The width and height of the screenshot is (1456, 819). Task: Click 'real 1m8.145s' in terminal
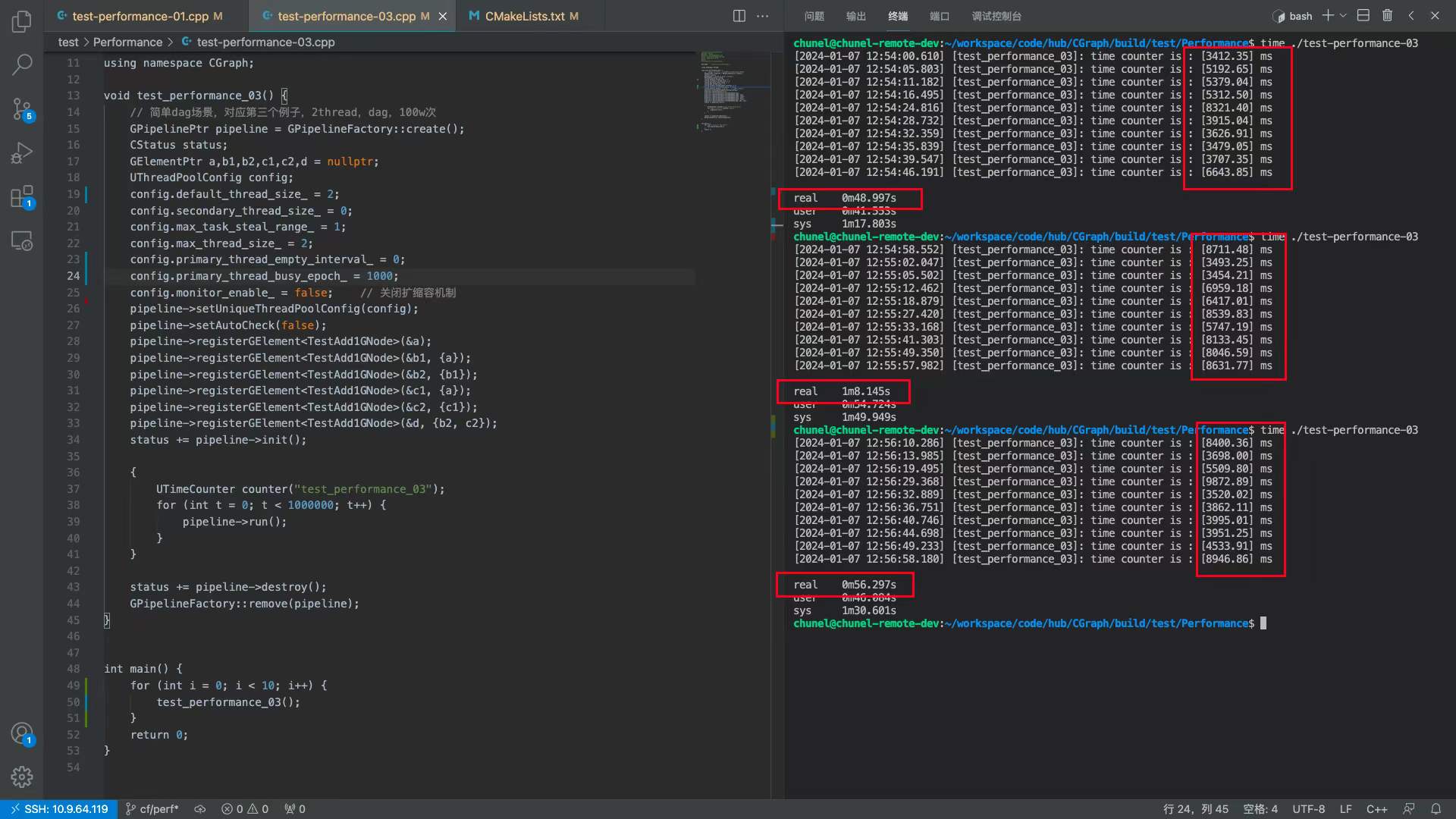[x=842, y=391]
